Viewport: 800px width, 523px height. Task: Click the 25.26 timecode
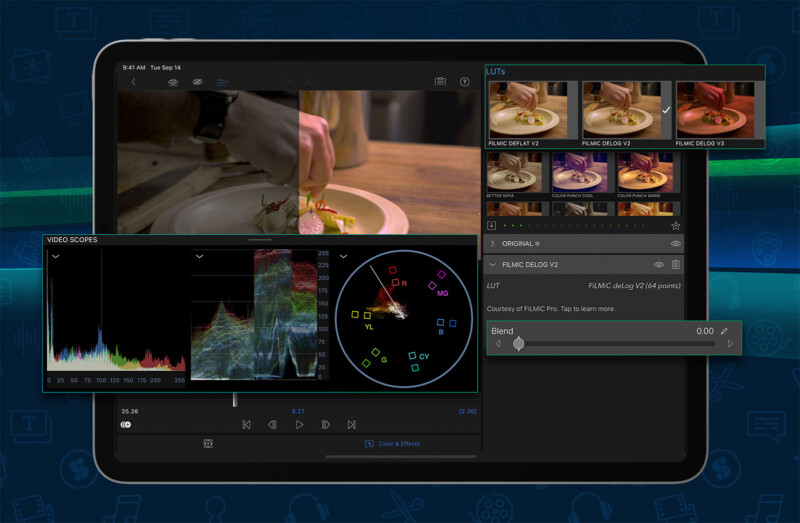click(x=130, y=411)
